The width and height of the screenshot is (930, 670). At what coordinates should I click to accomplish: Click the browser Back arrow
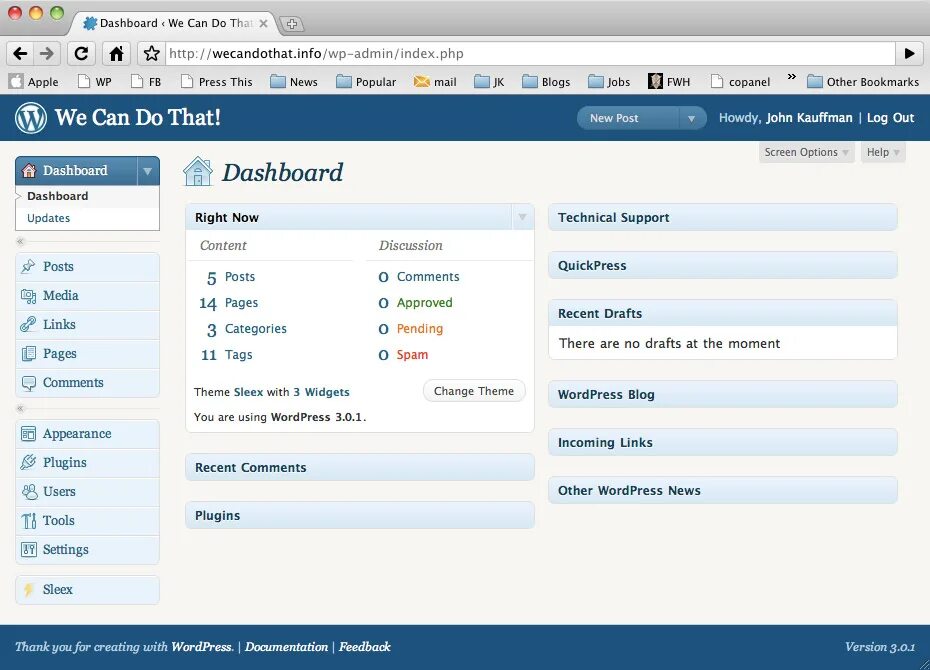(20, 54)
